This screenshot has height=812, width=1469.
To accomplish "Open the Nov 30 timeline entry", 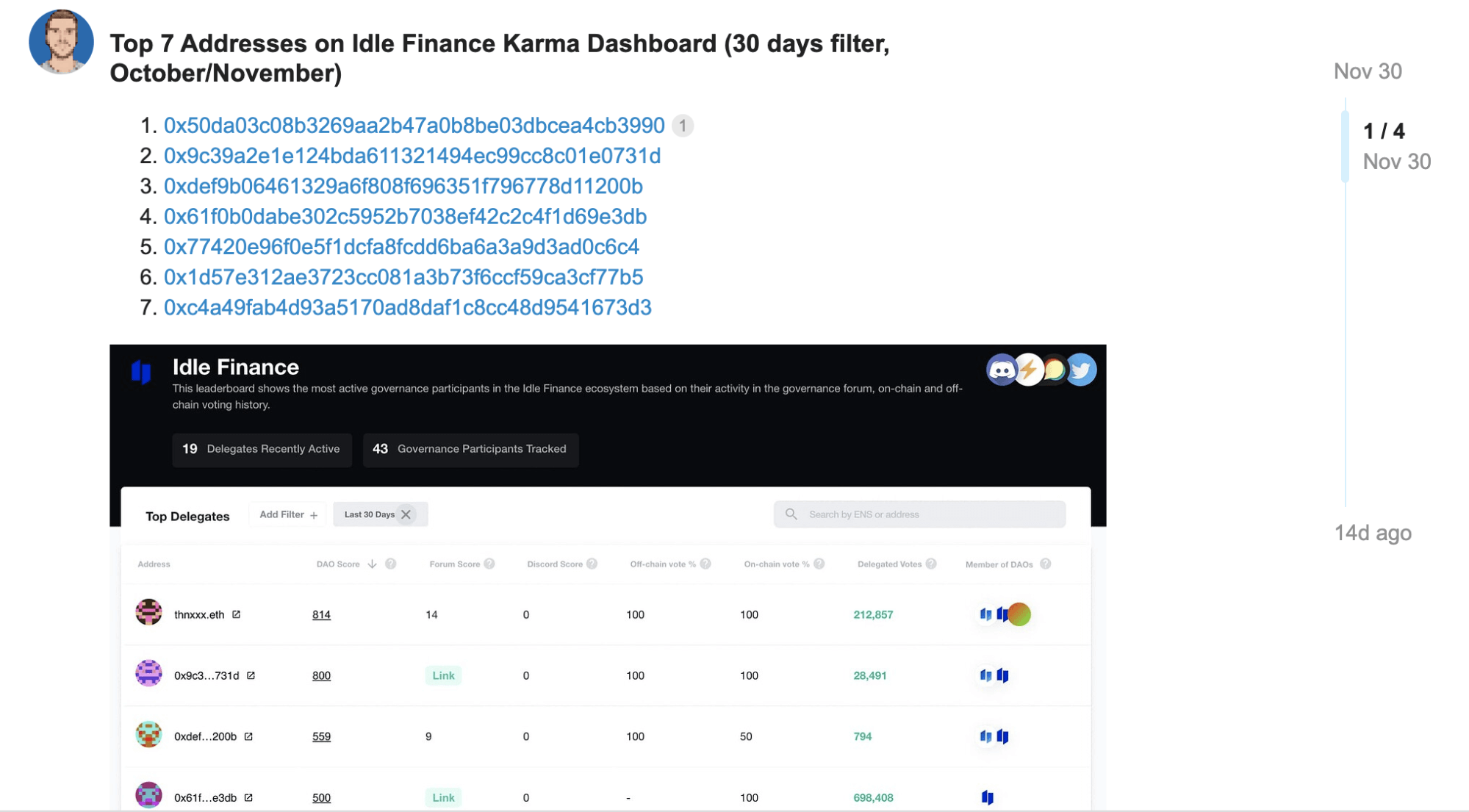I will click(x=1367, y=71).
